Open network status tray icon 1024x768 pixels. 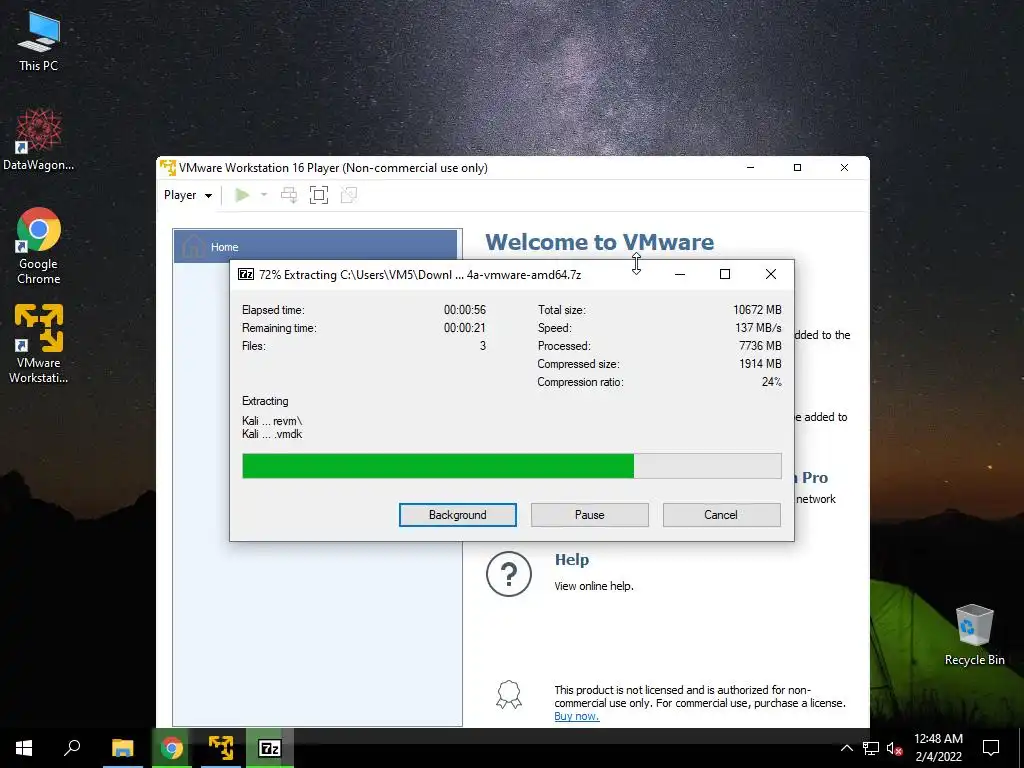click(871, 748)
